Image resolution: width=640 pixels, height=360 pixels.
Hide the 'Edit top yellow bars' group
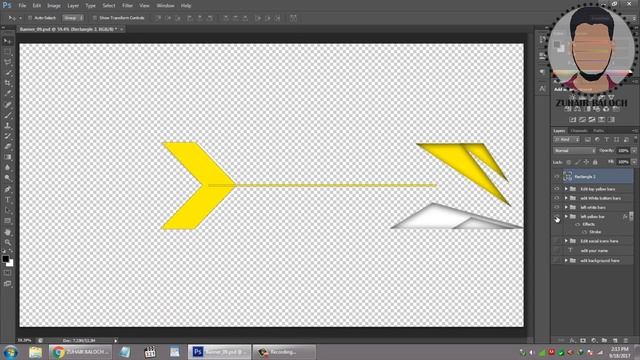click(557, 189)
